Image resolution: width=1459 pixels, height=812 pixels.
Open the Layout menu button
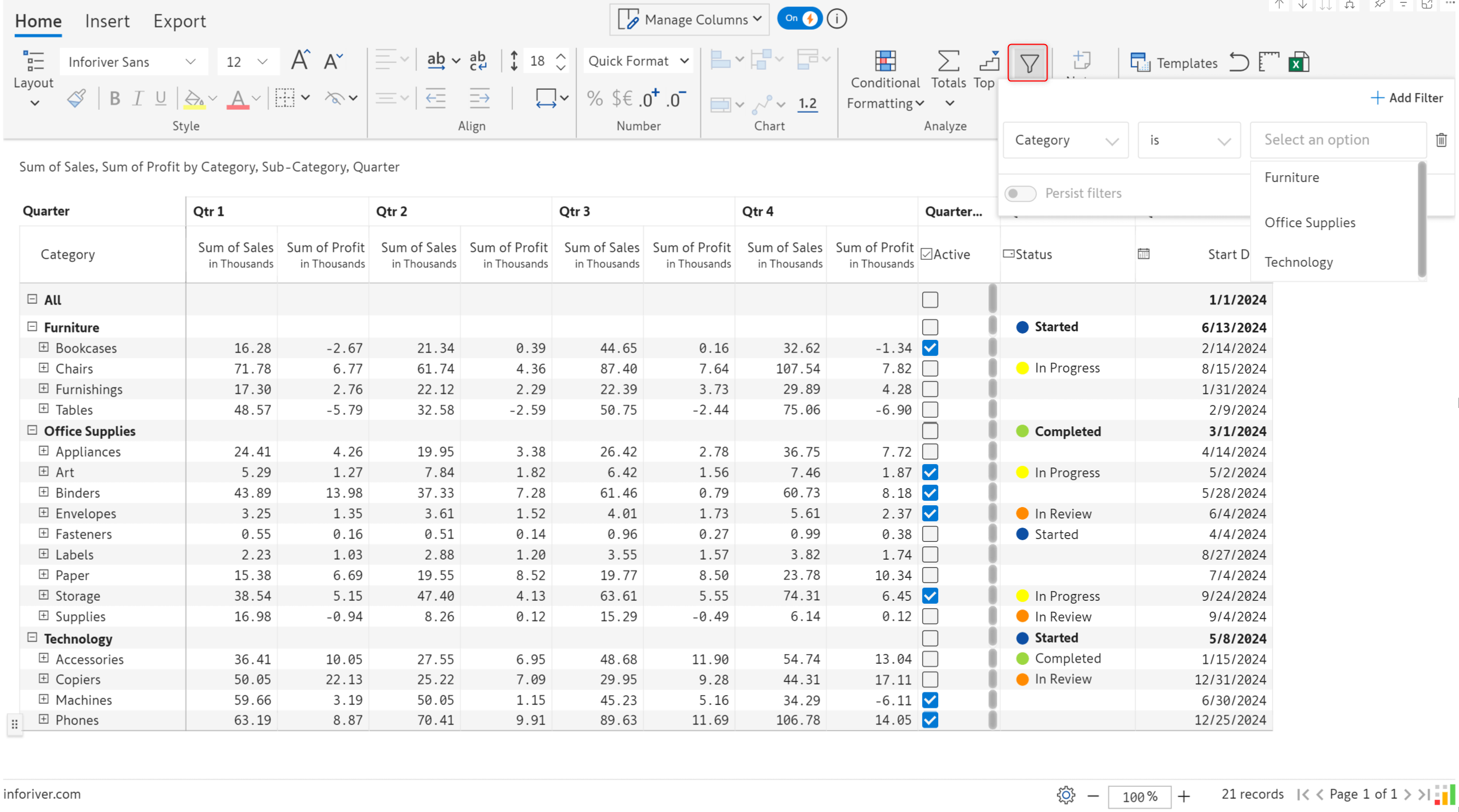point(33,78)
